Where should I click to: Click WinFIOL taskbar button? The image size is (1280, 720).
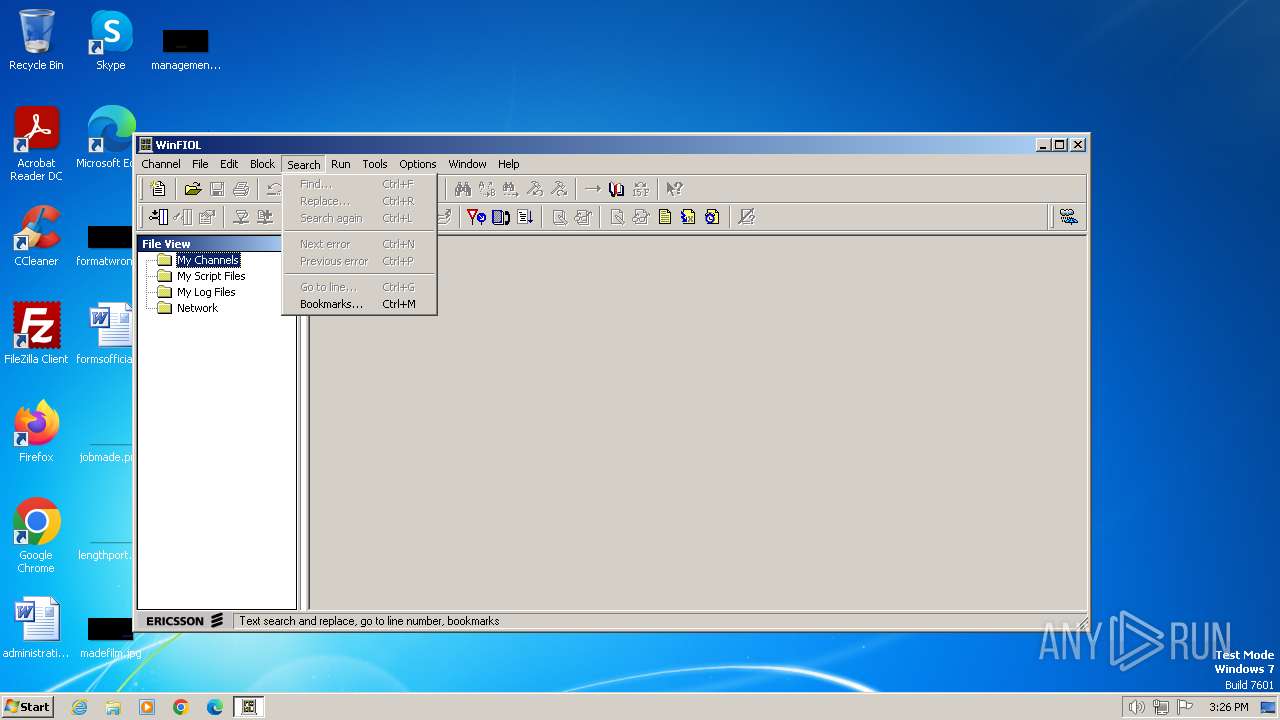pyautogui.click(x=249, y=707)
